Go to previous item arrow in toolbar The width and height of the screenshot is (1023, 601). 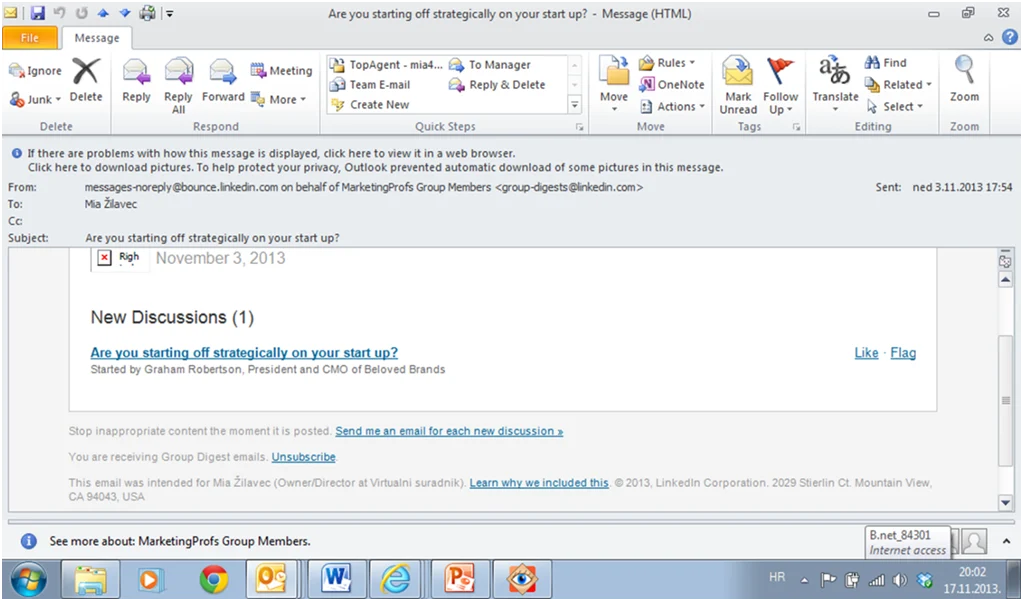pyautogui.click(x=102, y=12)
